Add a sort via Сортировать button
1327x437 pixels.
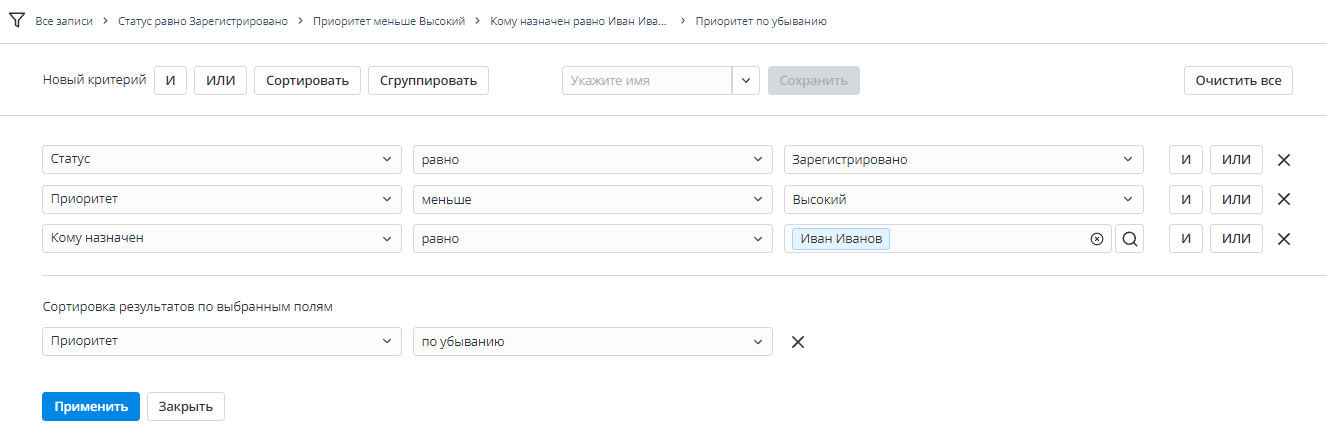pyautogui.click(x=307, y=81)
